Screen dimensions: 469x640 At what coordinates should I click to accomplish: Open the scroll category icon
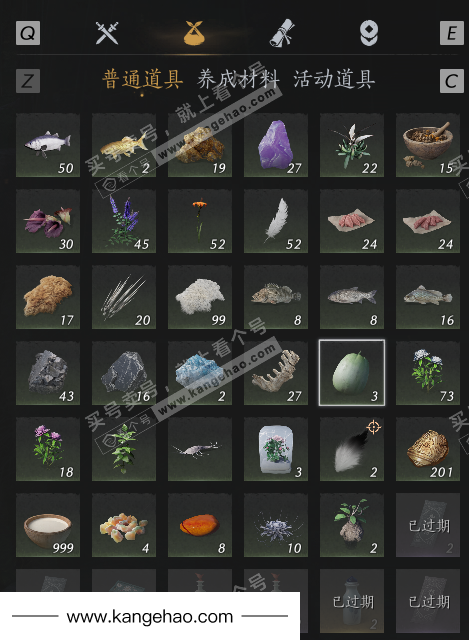point(282,32)
